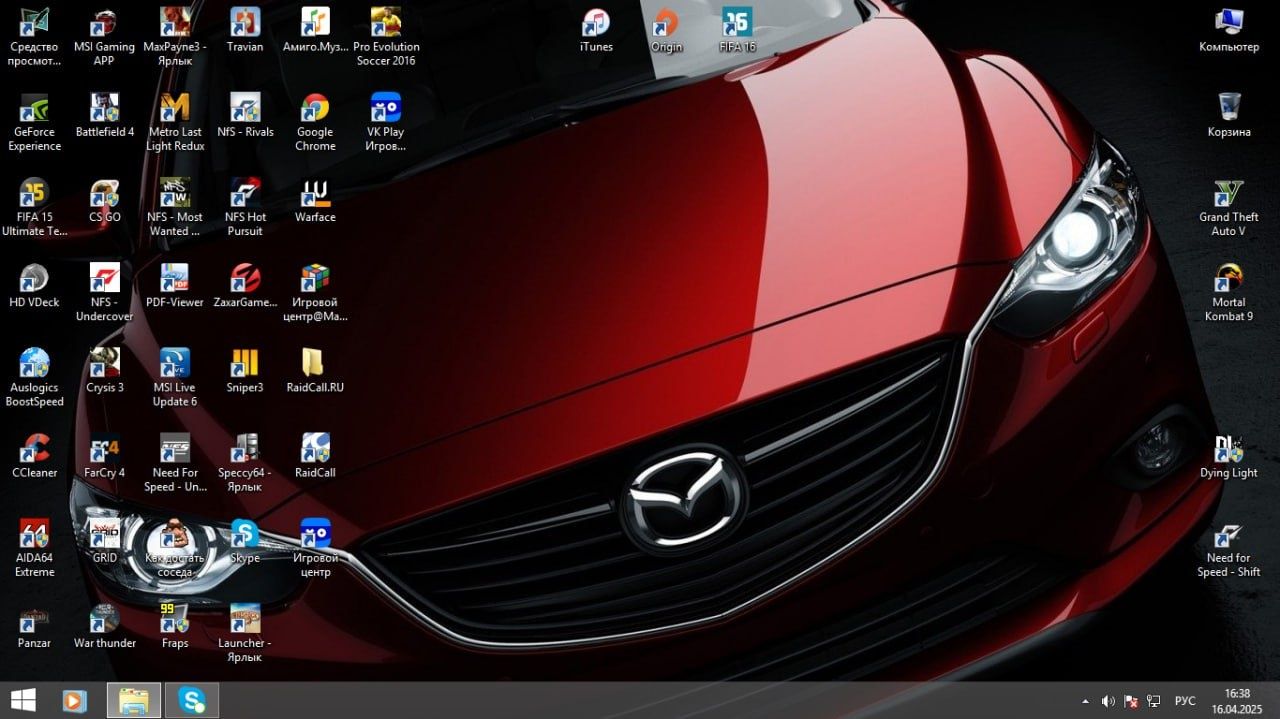
Task: Open FarCry 4 icon
Action: click(104, 455)
